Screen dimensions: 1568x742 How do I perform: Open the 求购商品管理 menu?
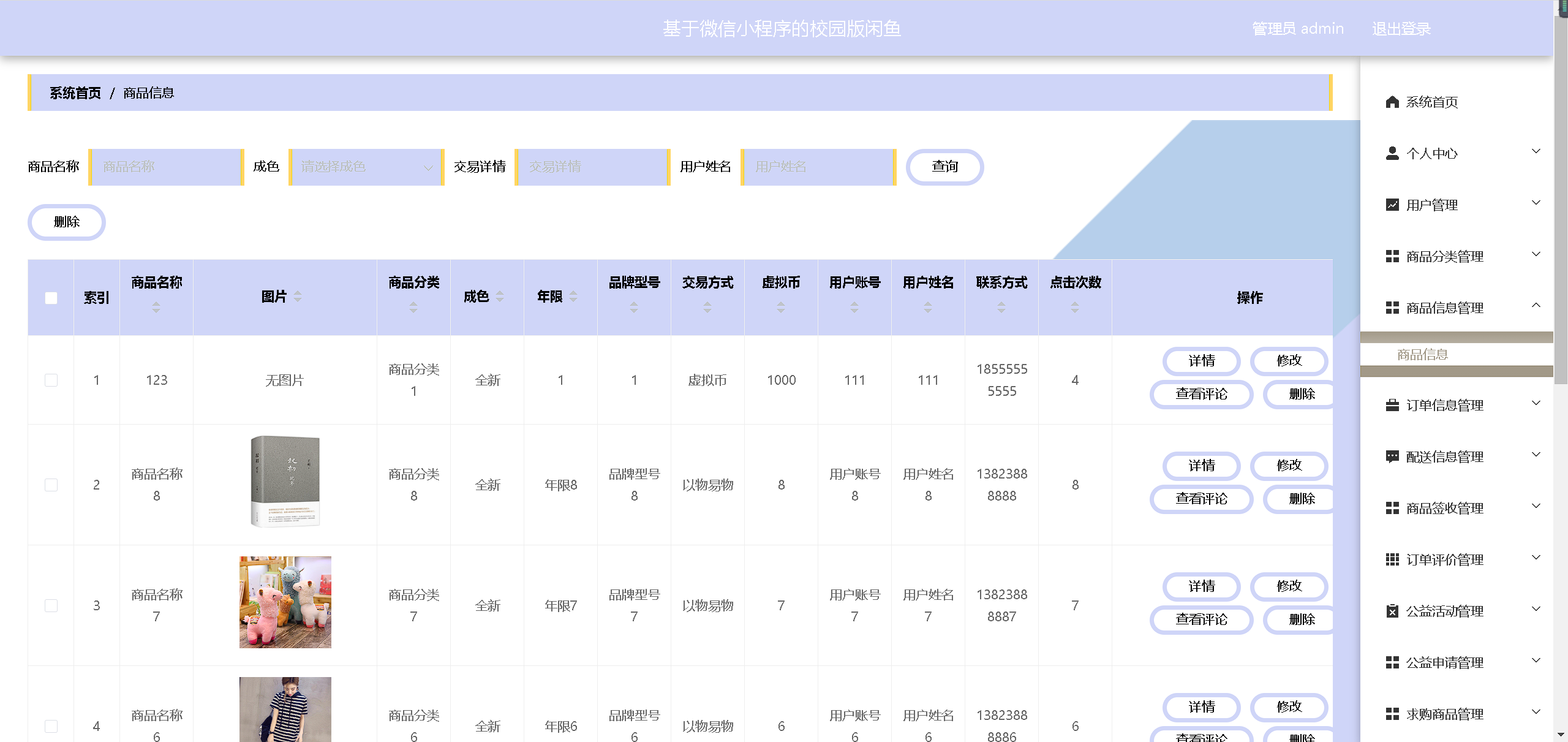pyautogui.click(x=1444, y=714)
